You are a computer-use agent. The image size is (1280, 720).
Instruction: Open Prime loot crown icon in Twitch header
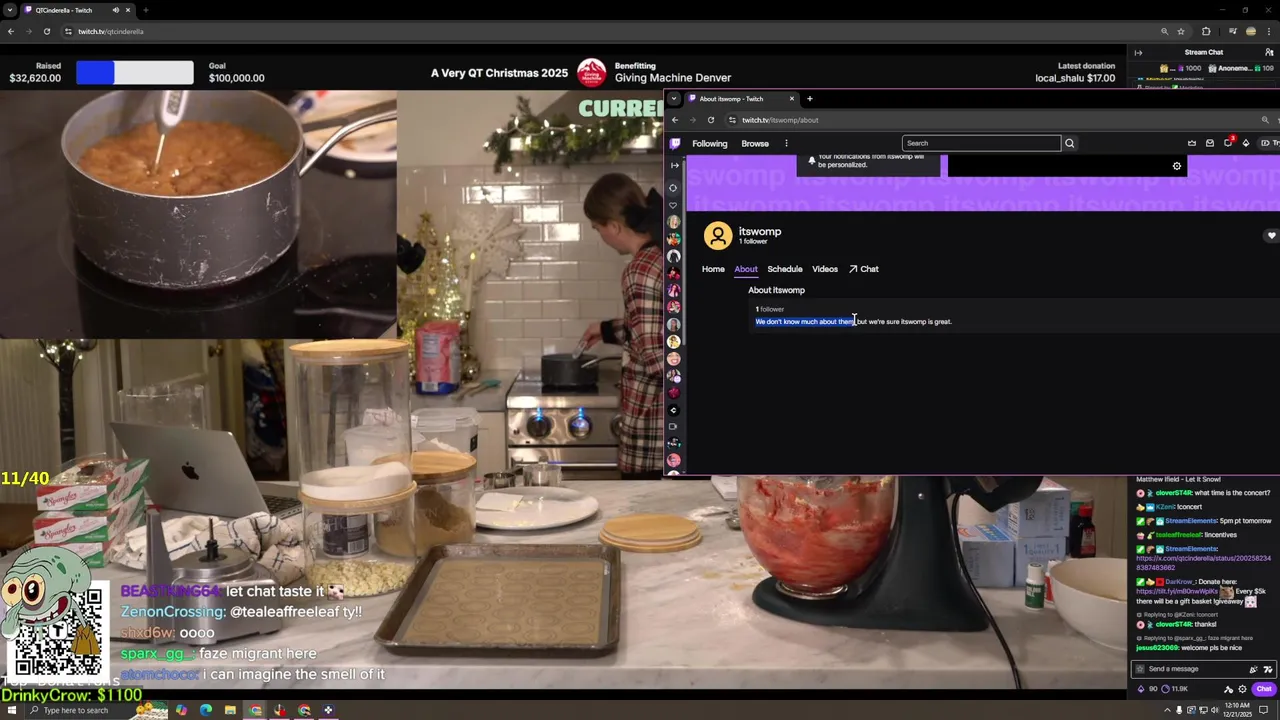1192,143
